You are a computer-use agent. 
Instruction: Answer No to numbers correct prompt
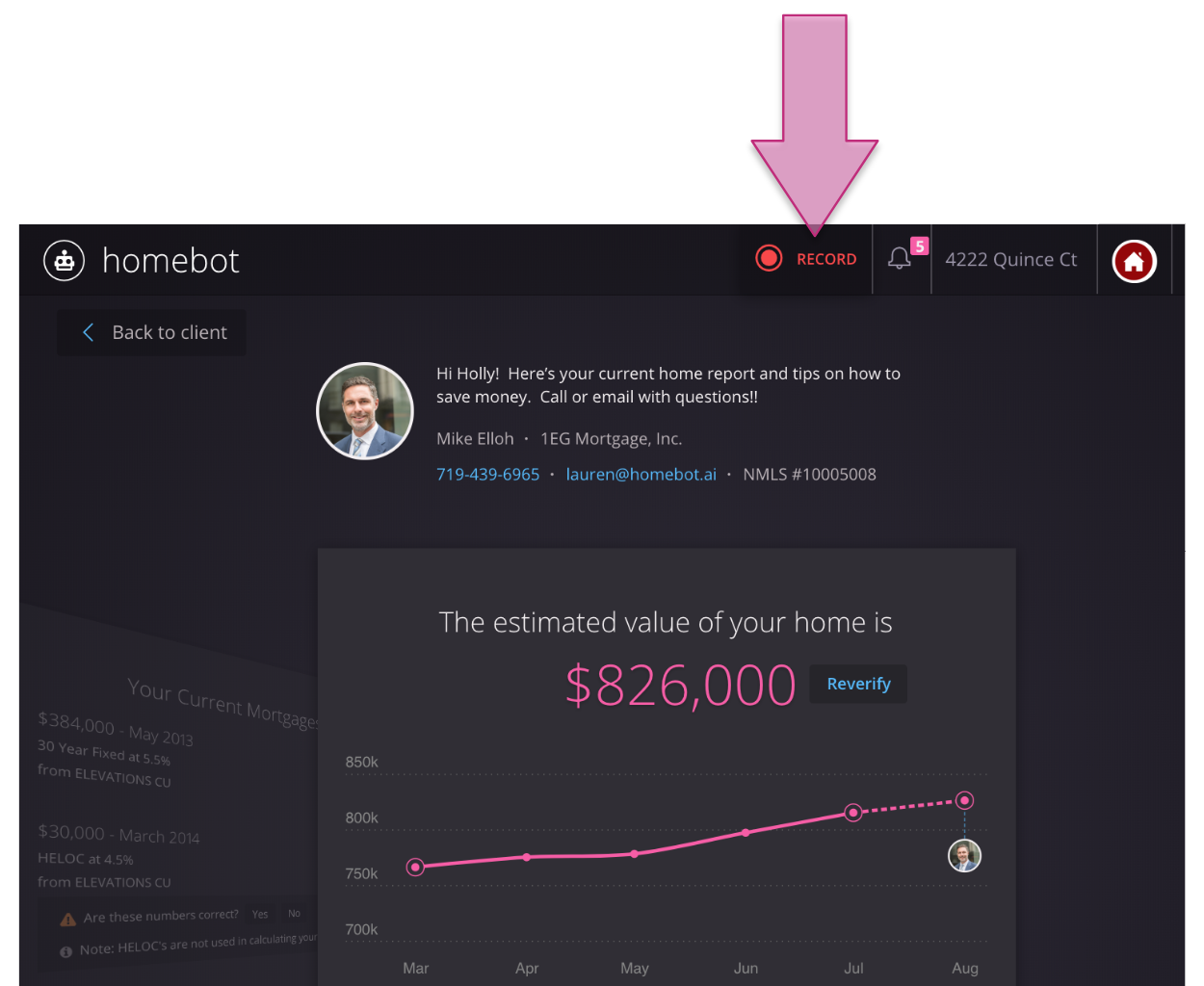click(x=294, y=913)
